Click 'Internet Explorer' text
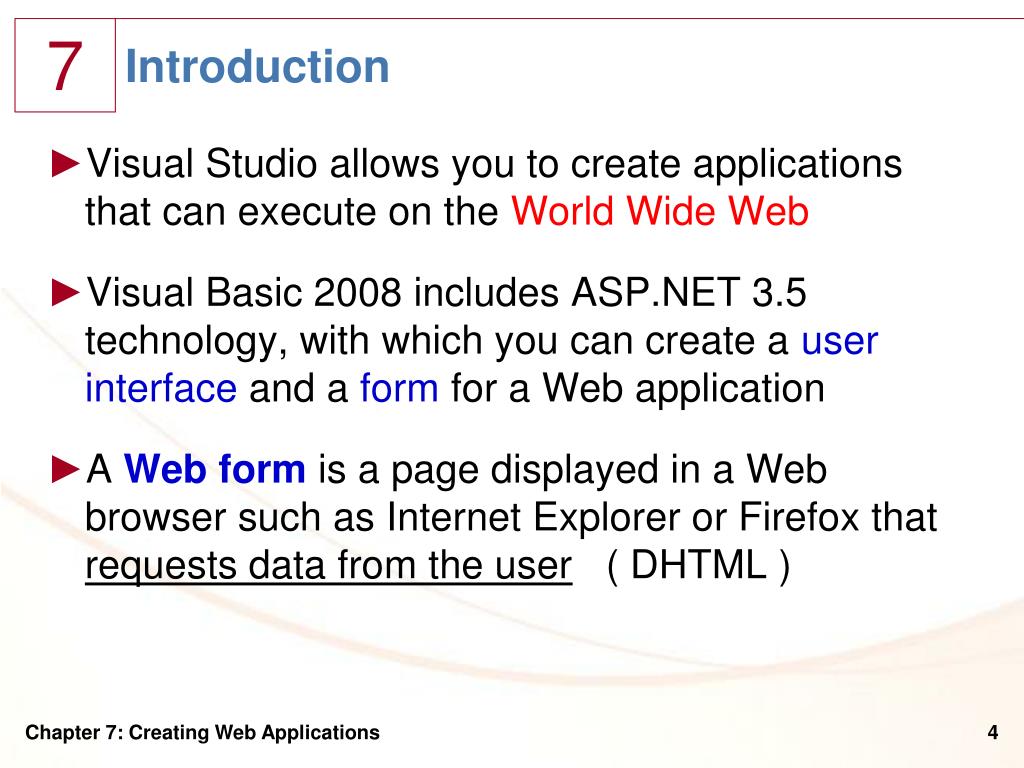Image resolution: width=1024 pixels, height=768 pixels. tap(534, 517)
